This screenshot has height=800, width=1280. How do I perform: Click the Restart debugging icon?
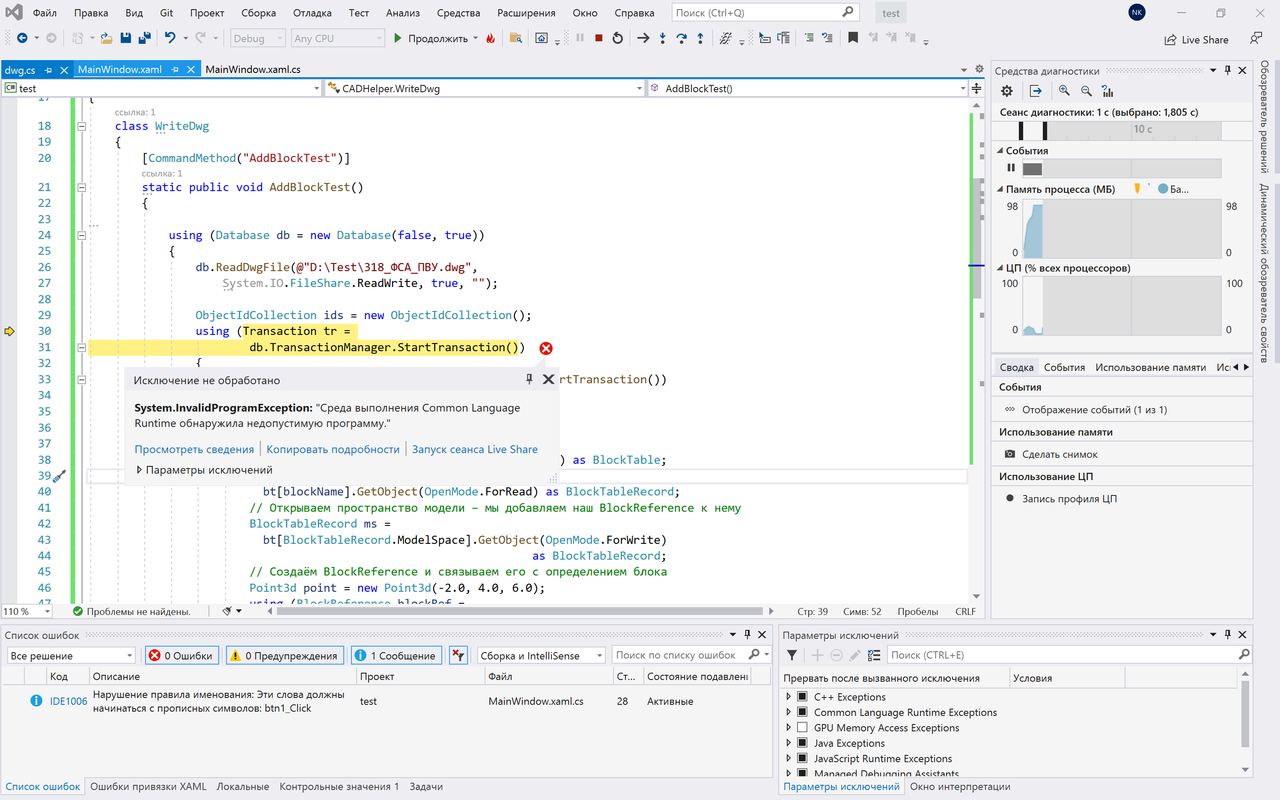(x=617, y=38)
